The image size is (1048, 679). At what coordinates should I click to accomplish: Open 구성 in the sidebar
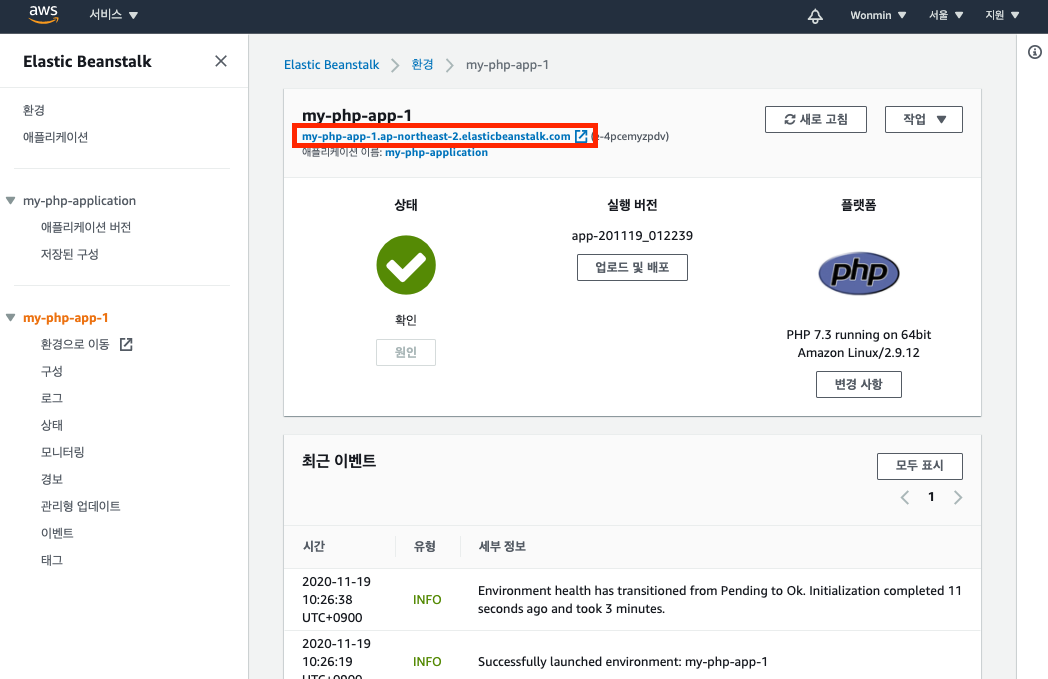pyautogui.click(x=51, y=371)
